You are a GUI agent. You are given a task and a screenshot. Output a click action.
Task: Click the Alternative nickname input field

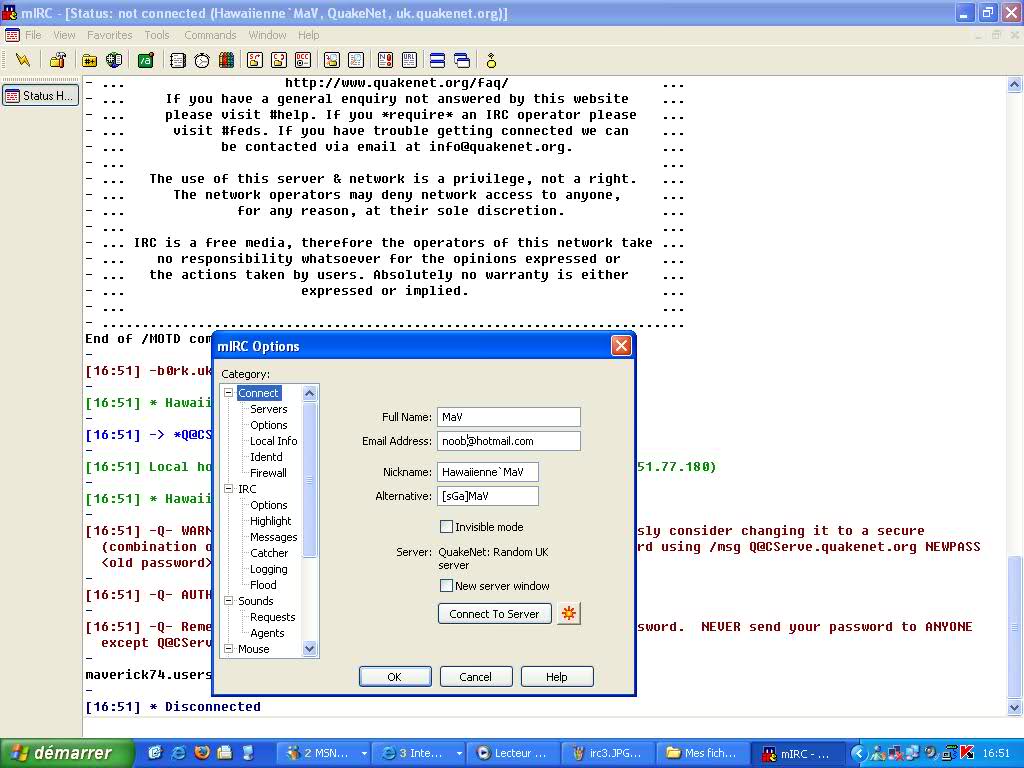point(488,496)
